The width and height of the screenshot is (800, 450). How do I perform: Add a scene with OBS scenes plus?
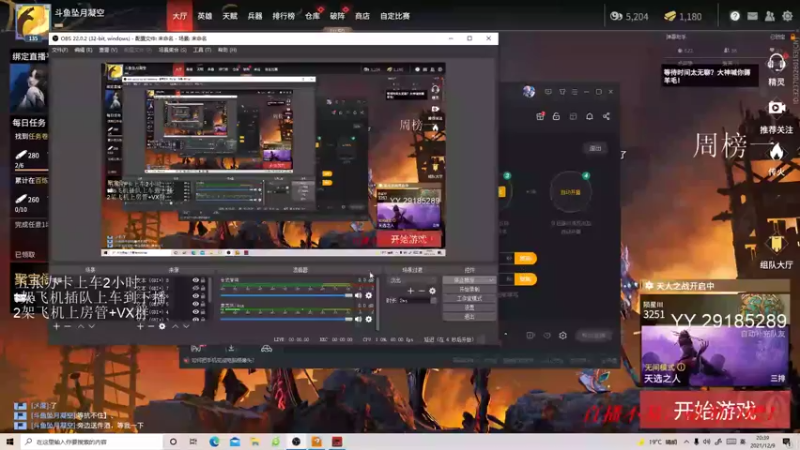click(x=57, y=326)
